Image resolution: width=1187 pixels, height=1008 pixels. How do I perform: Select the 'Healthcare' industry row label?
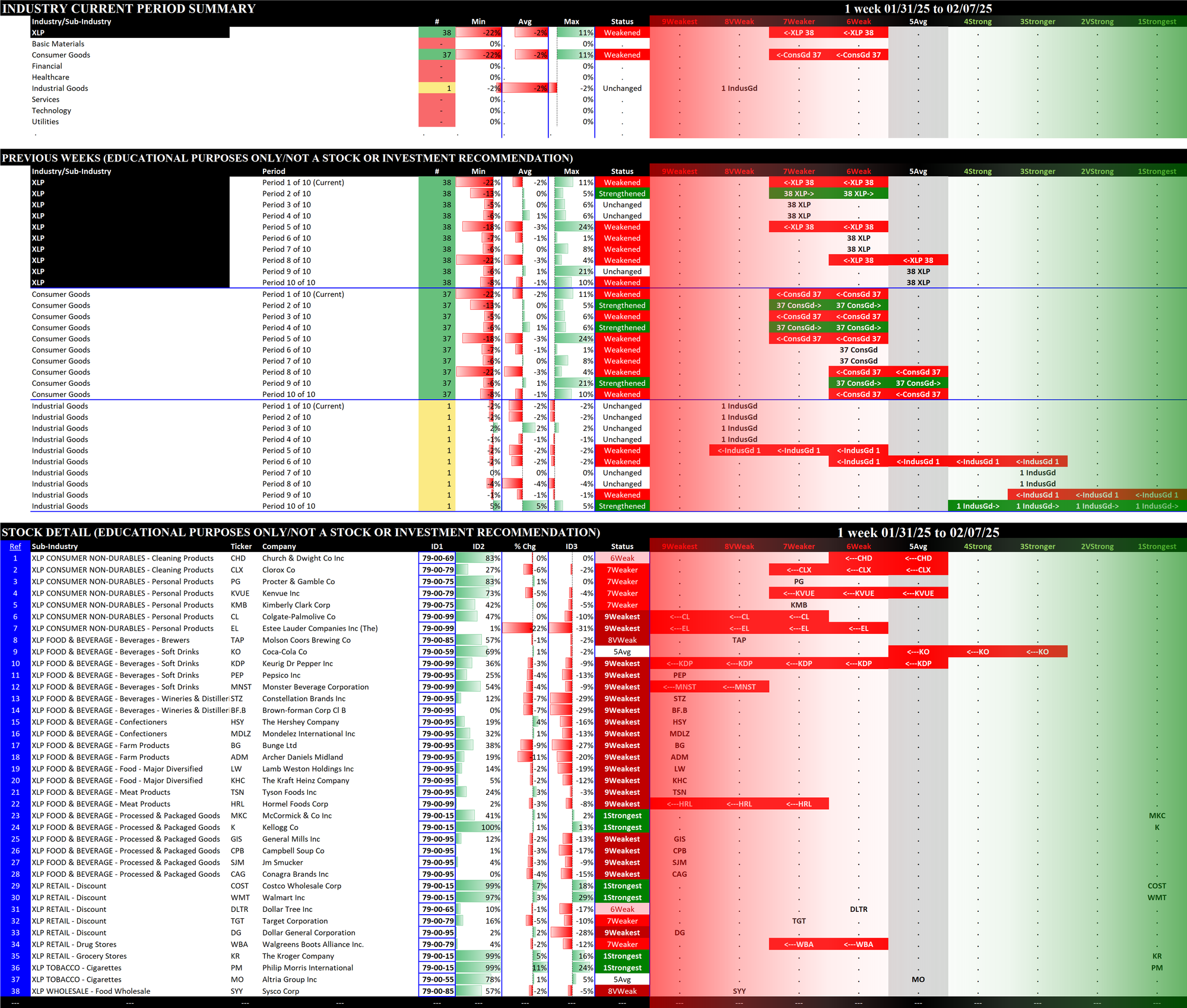[50, 77]
